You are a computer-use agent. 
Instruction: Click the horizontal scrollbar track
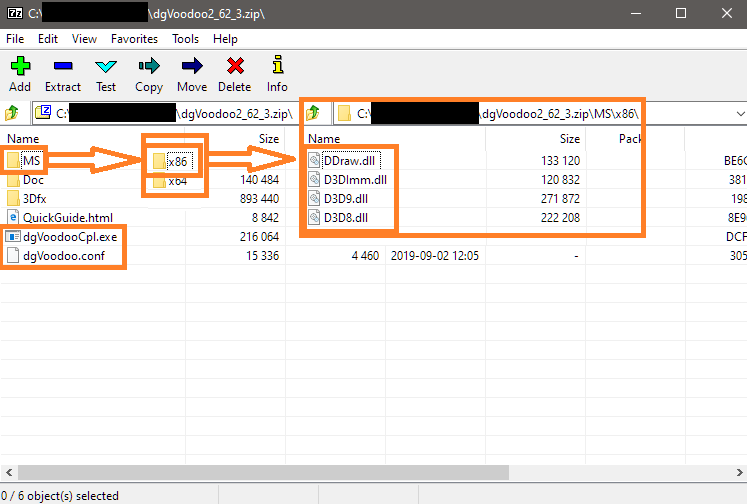point(400,472)
